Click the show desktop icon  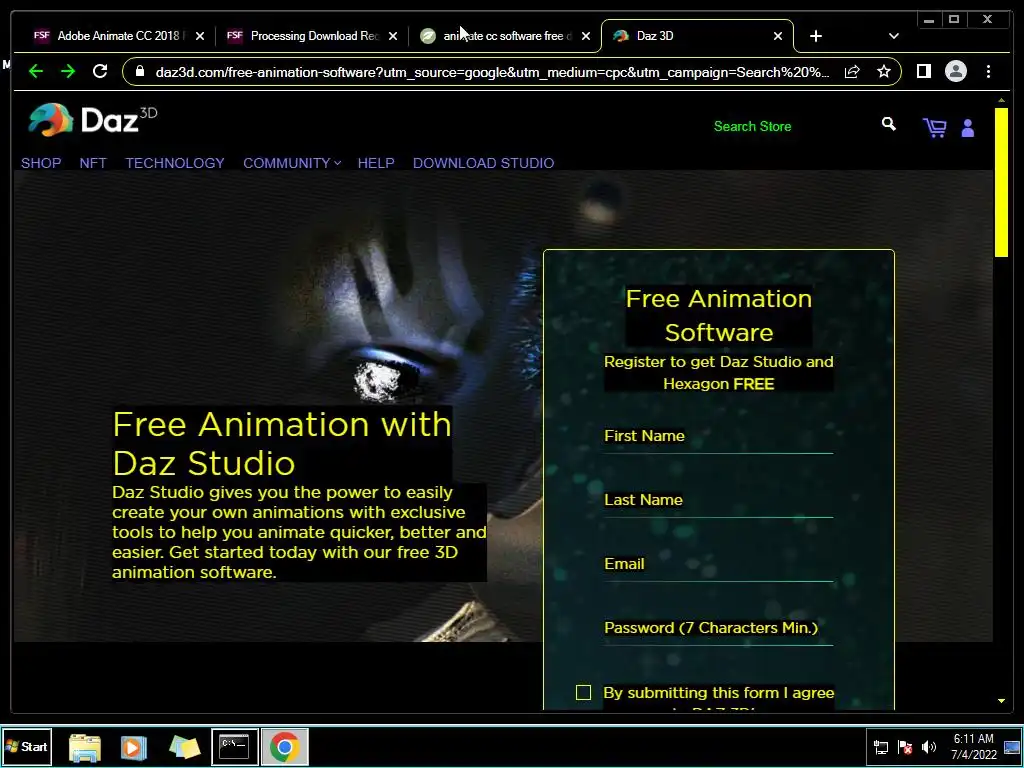(x=1012, y=747)
